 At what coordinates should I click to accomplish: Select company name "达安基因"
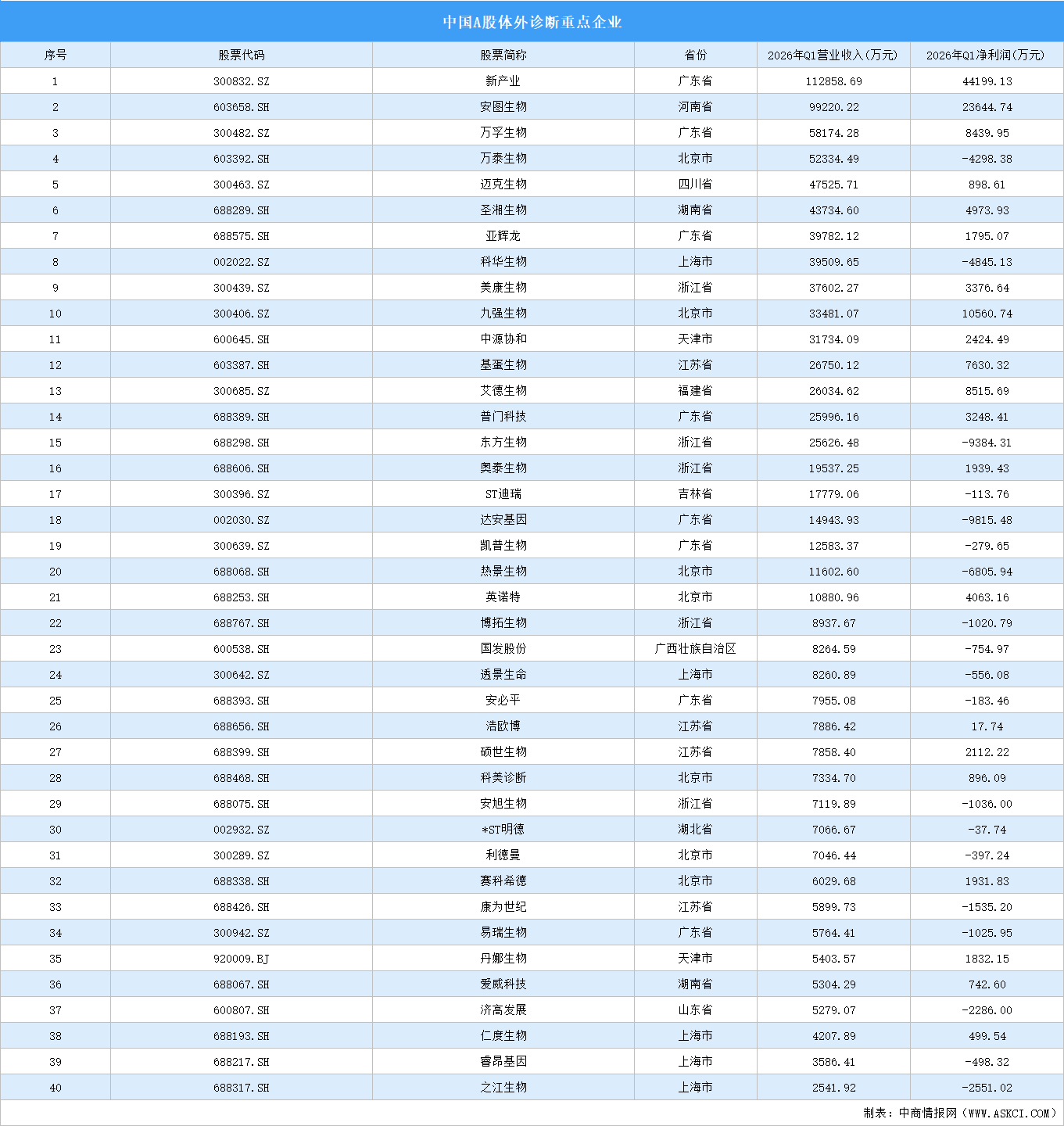tap(503, 520)
